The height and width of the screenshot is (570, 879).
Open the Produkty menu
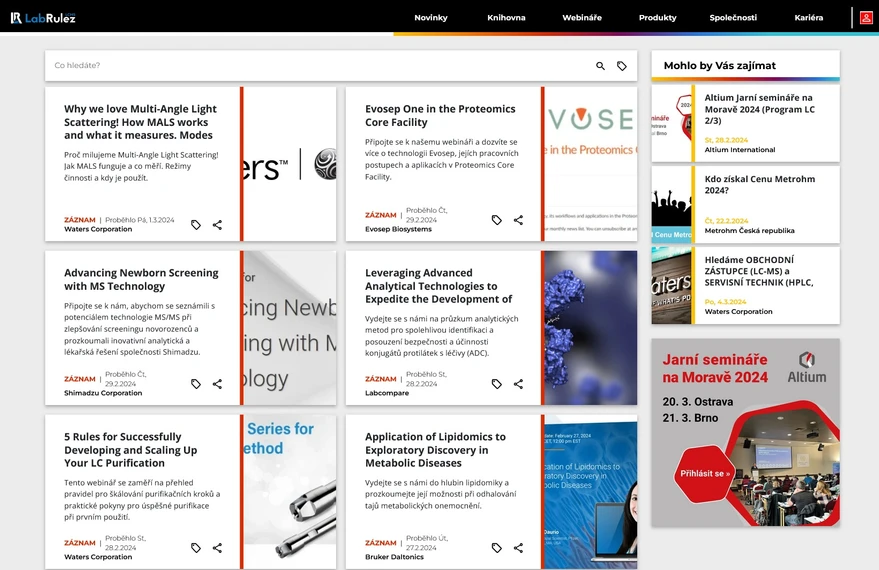[x=658, y=17]
